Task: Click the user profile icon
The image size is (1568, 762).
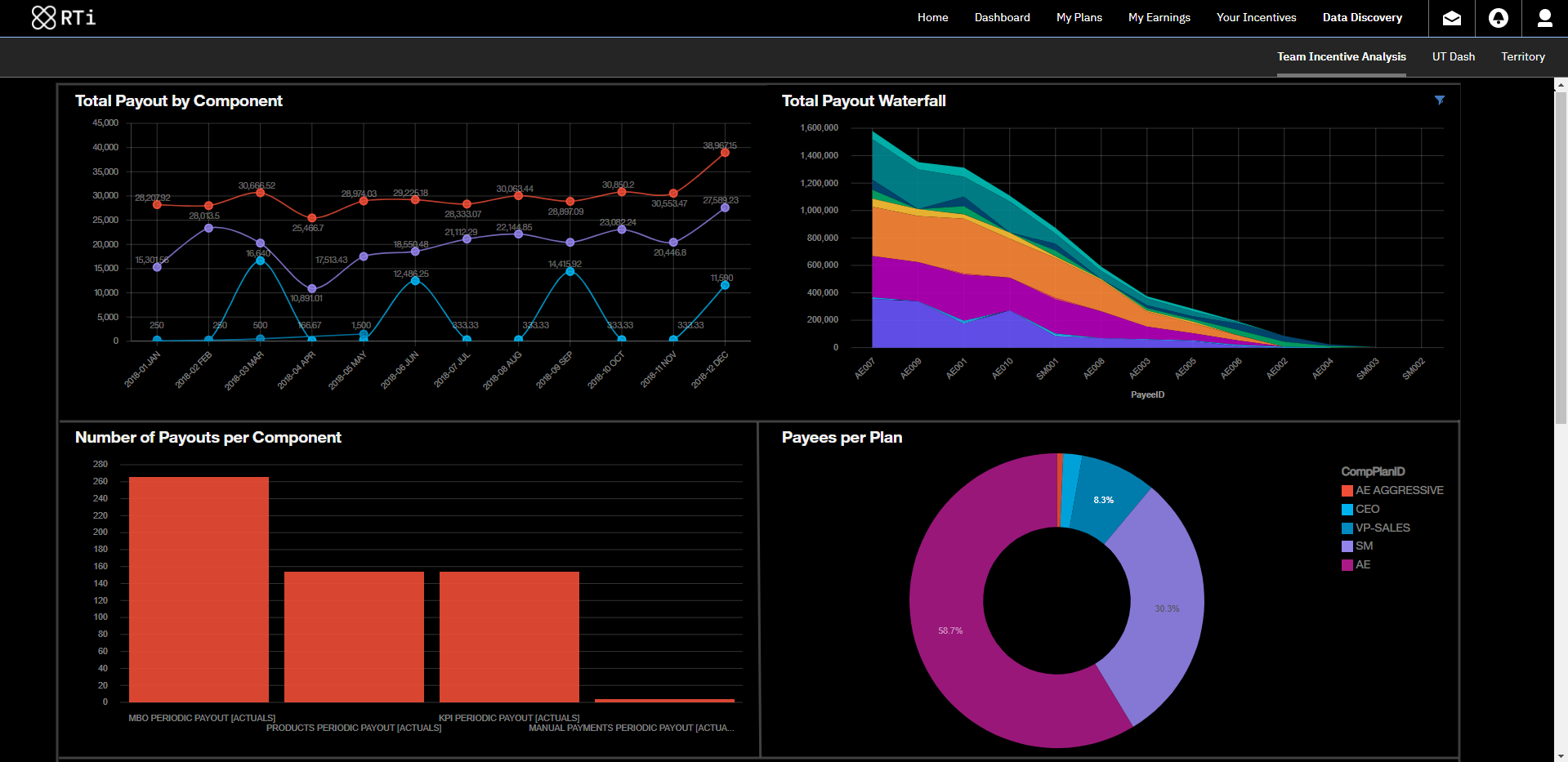Action: (1545, 17)
